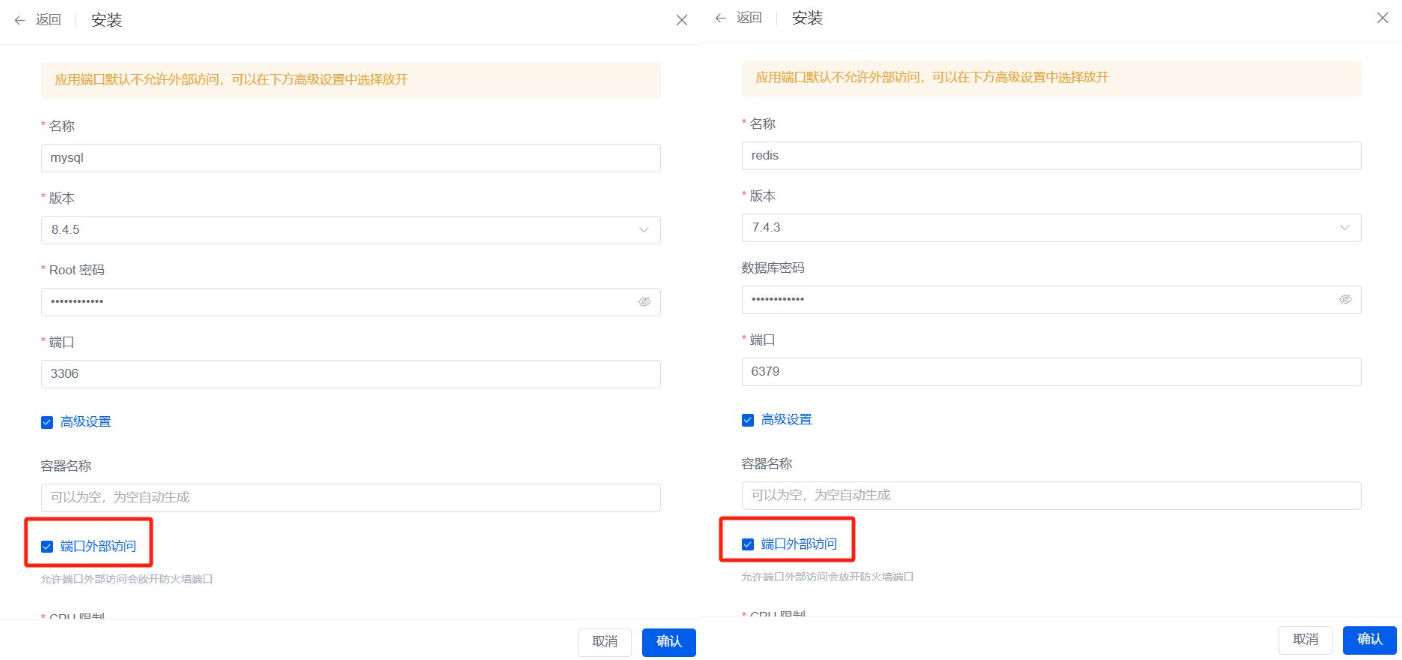Image resolution: width=1402 pixels, height=660 pixels.
Task: Click the 安装 title in mysql panel
Action: coord(107,20)
